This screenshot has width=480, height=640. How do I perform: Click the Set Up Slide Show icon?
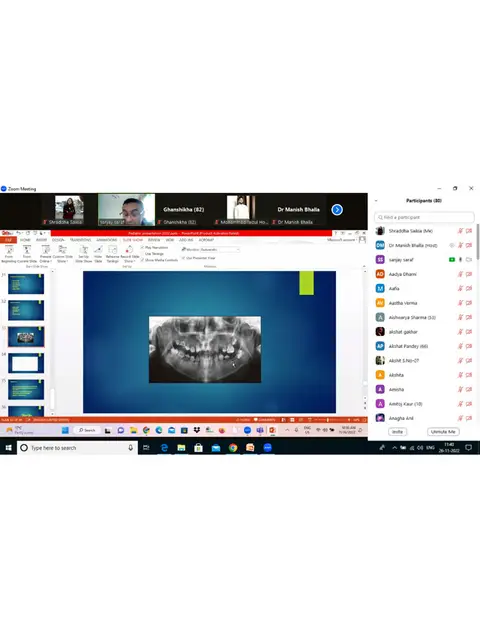[84, 250]
